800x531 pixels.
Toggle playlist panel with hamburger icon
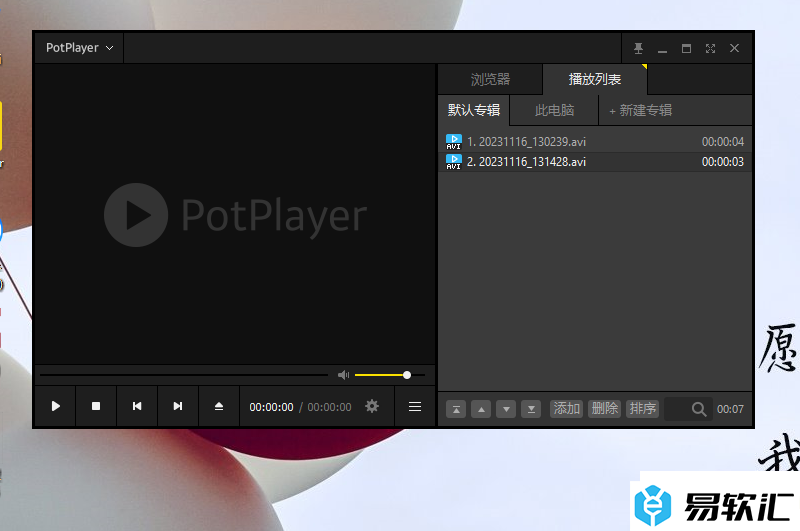415,407
